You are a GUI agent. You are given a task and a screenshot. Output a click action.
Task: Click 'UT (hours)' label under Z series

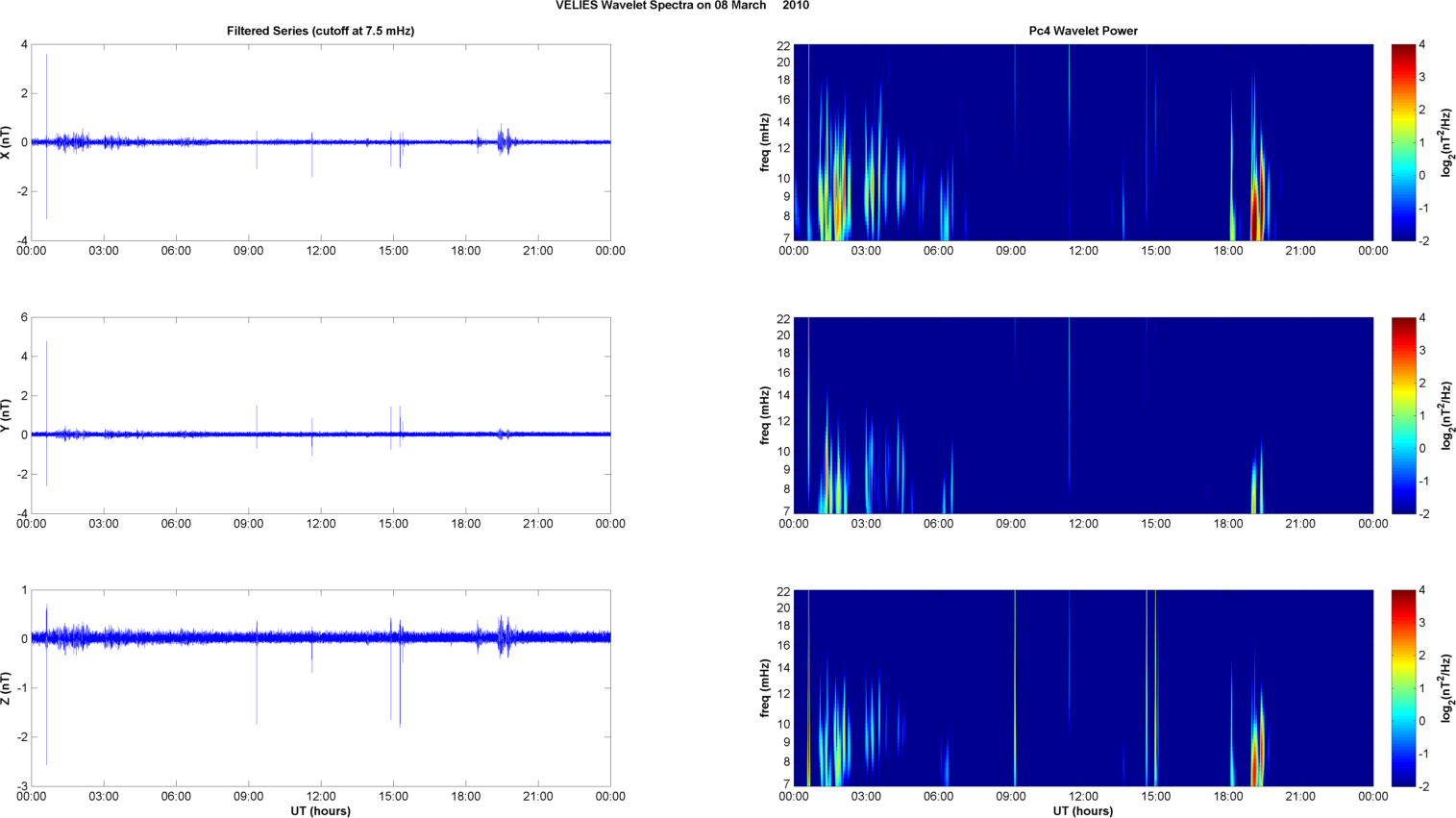321,811
